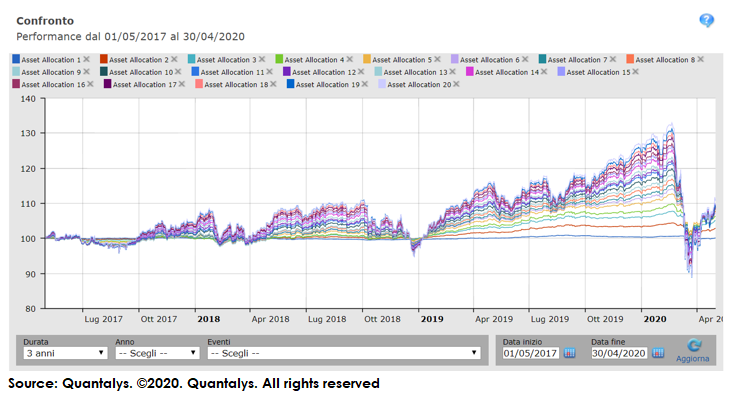Click the Ott 2018 axis label
Viewport: 730px width, 396px height.
coord(382,319)
